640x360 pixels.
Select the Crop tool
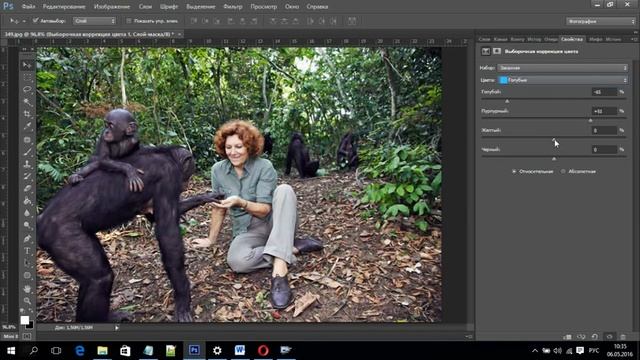point(27,113)
